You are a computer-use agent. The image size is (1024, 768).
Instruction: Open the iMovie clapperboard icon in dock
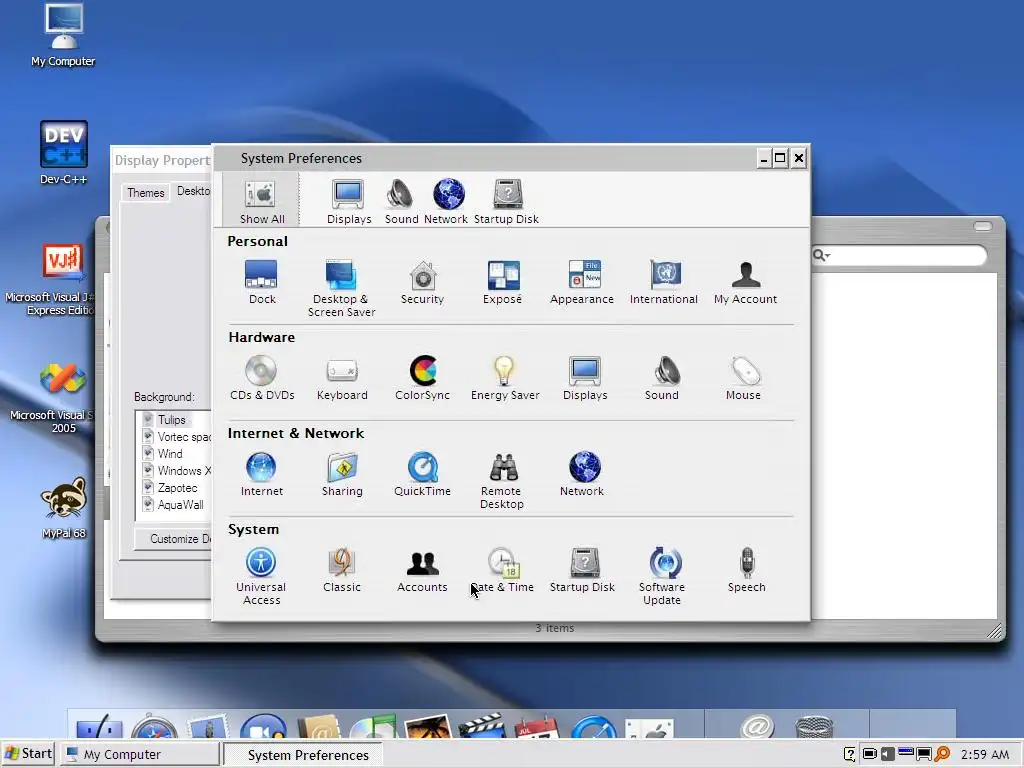click(481, 726)
